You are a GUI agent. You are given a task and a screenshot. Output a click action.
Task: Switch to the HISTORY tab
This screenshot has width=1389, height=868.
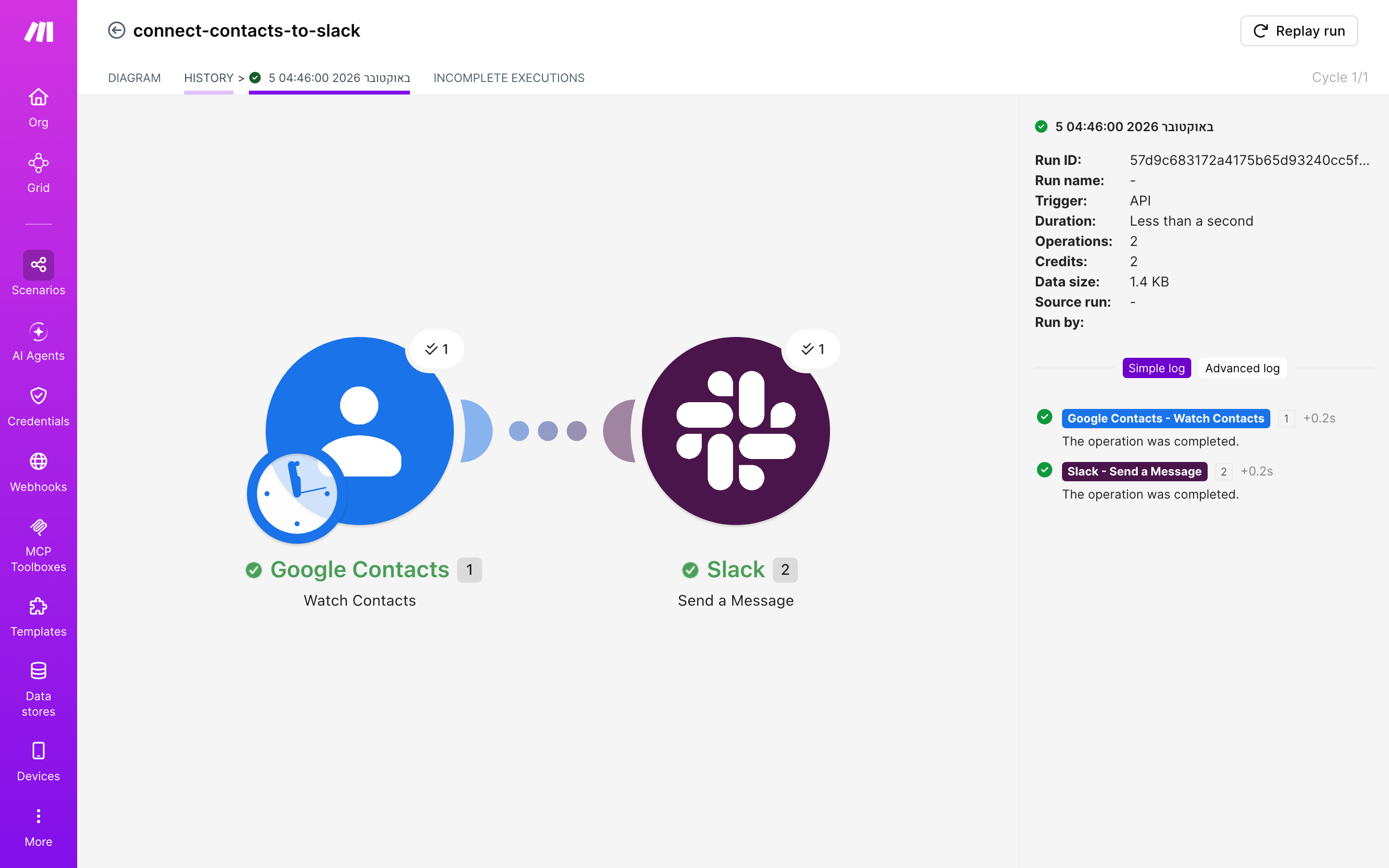[x=208, y=78]
